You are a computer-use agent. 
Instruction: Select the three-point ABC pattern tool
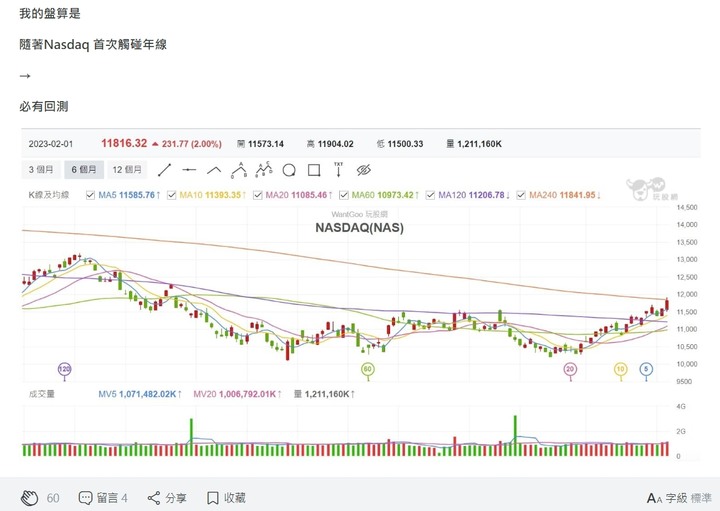[x=239, y=169]
